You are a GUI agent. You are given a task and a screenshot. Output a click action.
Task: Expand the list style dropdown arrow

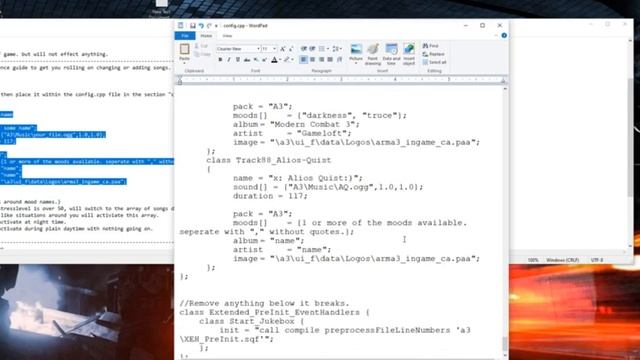(x=328, y=49)
